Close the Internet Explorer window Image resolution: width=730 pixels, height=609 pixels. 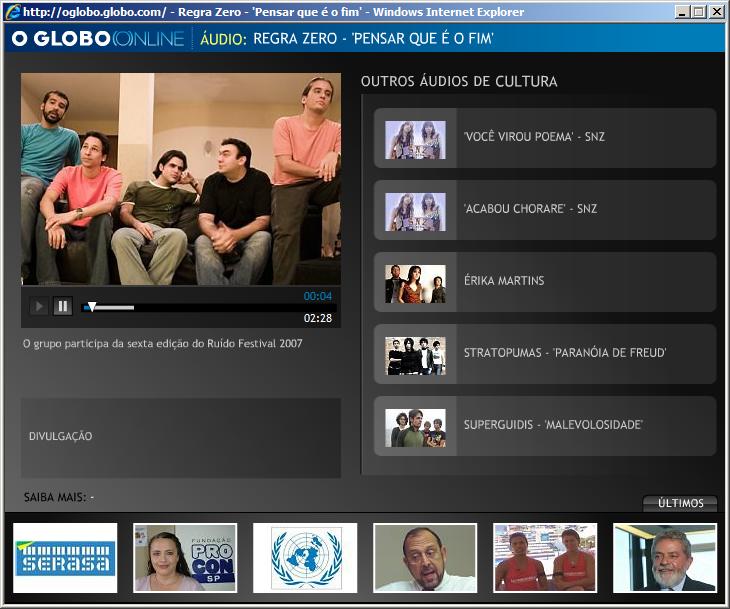(x=716, y=12)
